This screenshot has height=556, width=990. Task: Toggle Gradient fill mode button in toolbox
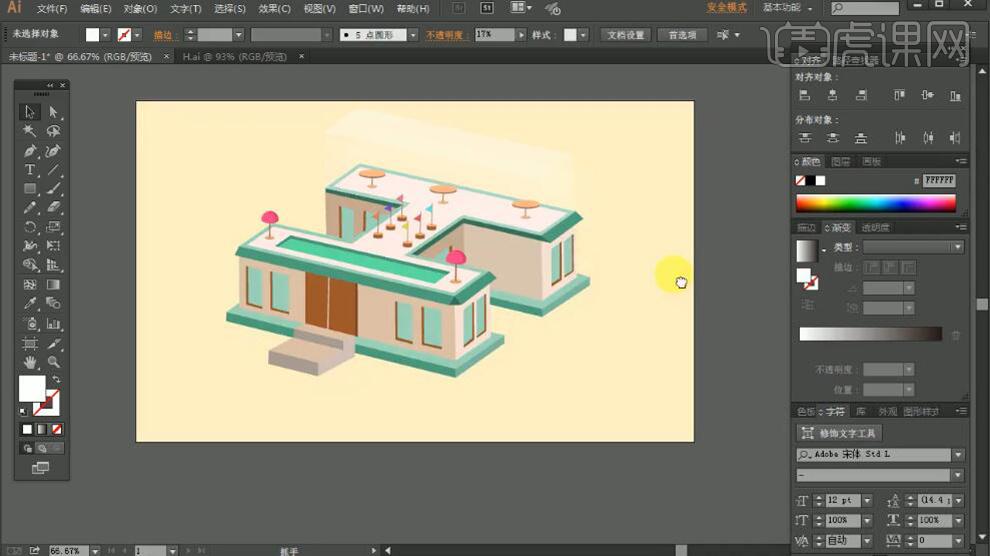42,429
